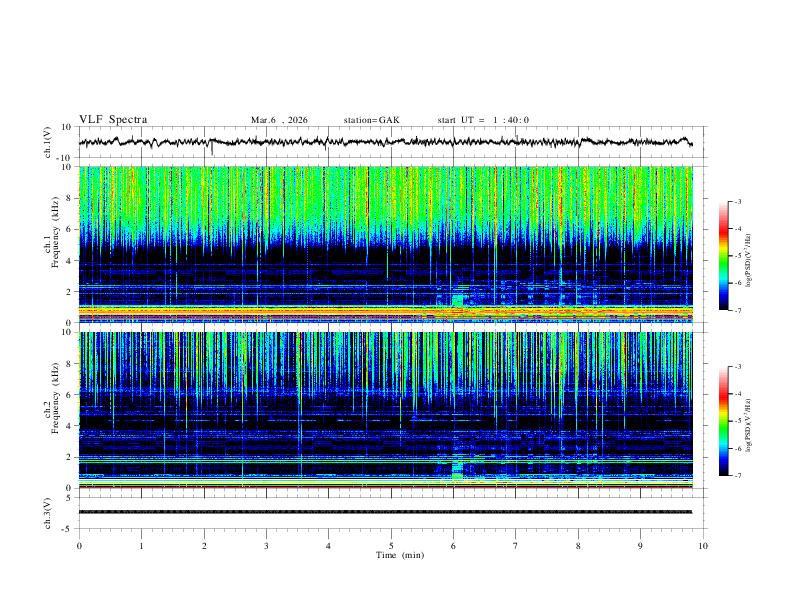792x612 pixels.
Task: Click the ch.2 PSD color scale bar
Action: click(x=723, y=421)
